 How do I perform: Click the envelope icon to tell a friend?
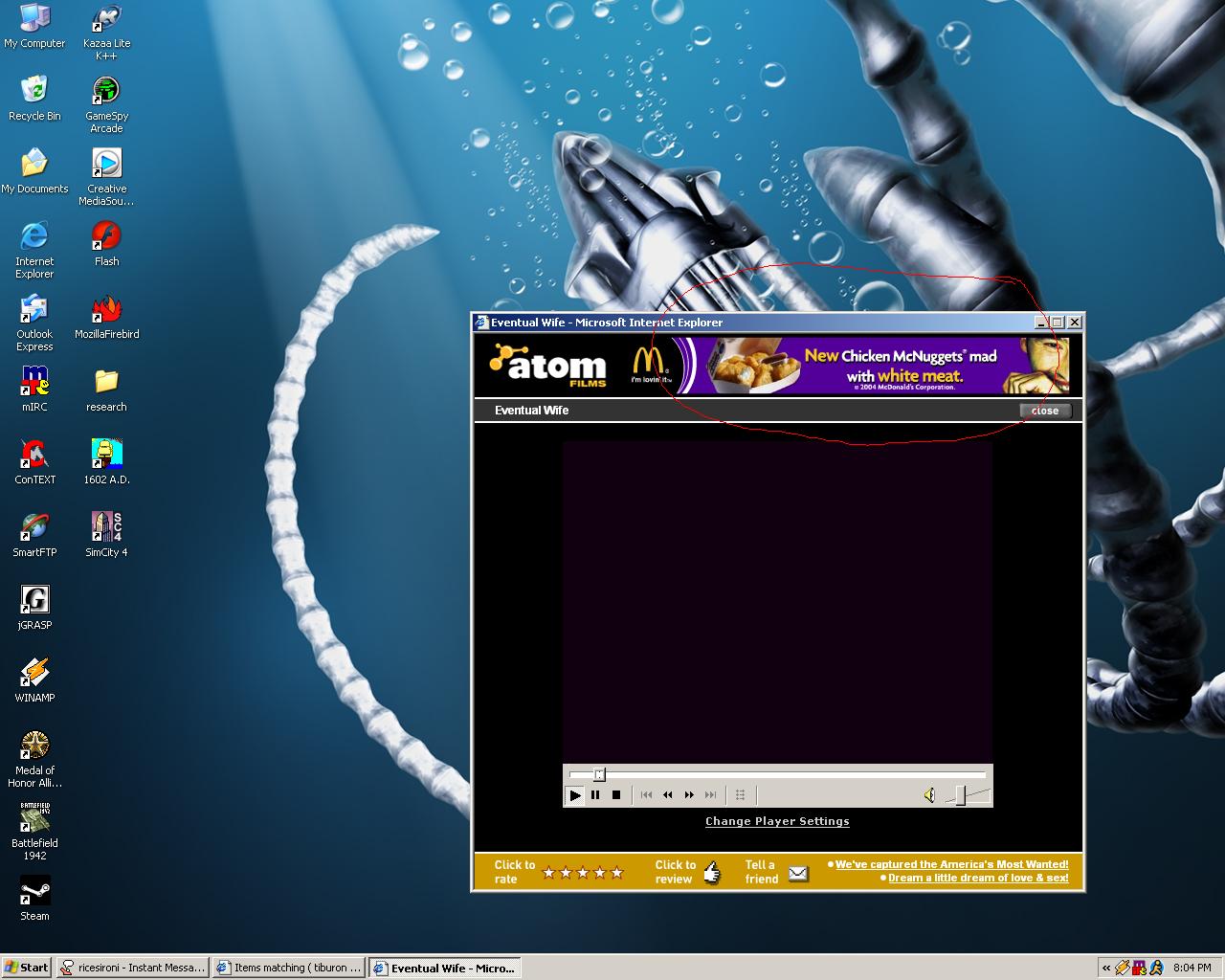(798, 873)
